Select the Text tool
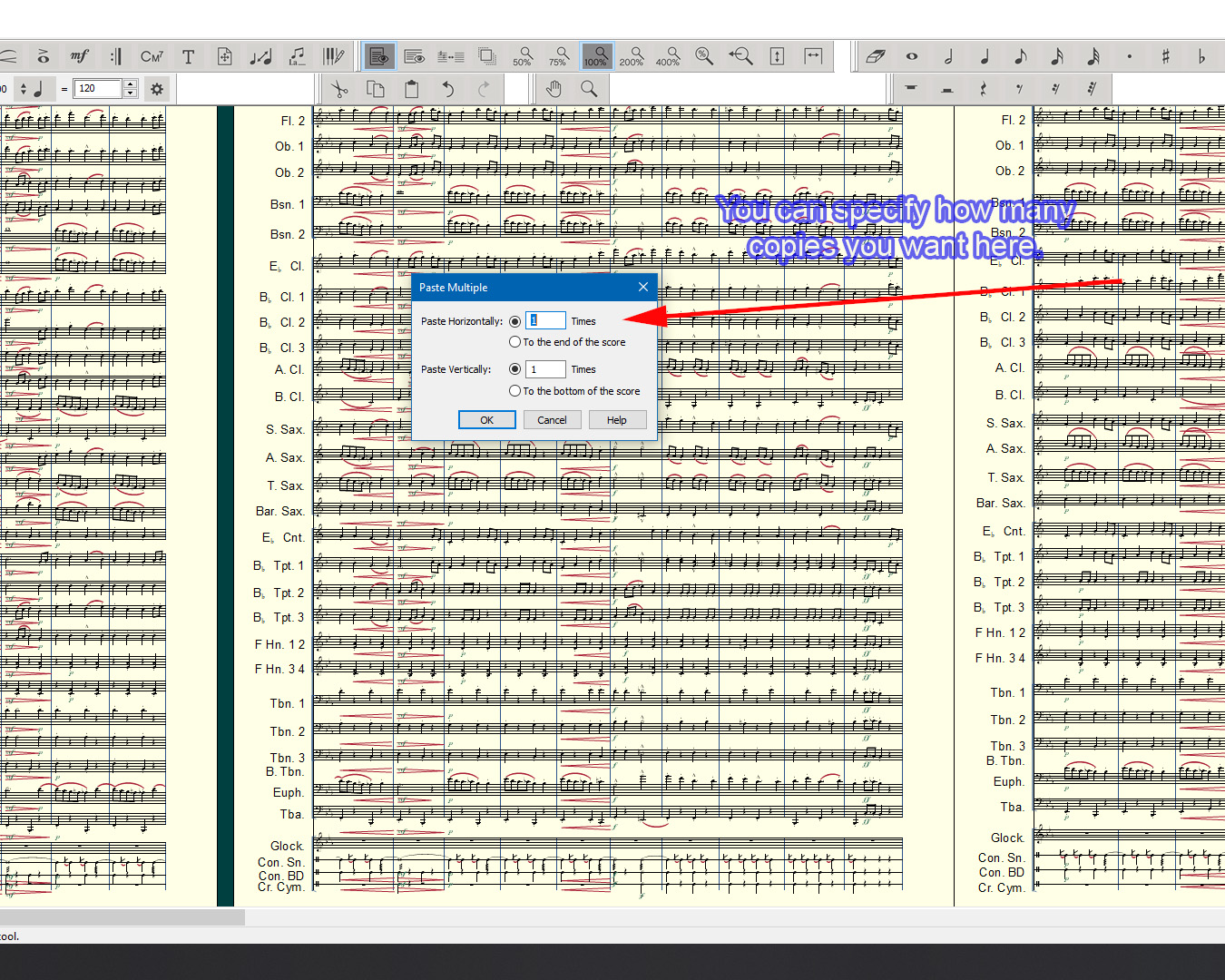 click(x=189, y=56)
